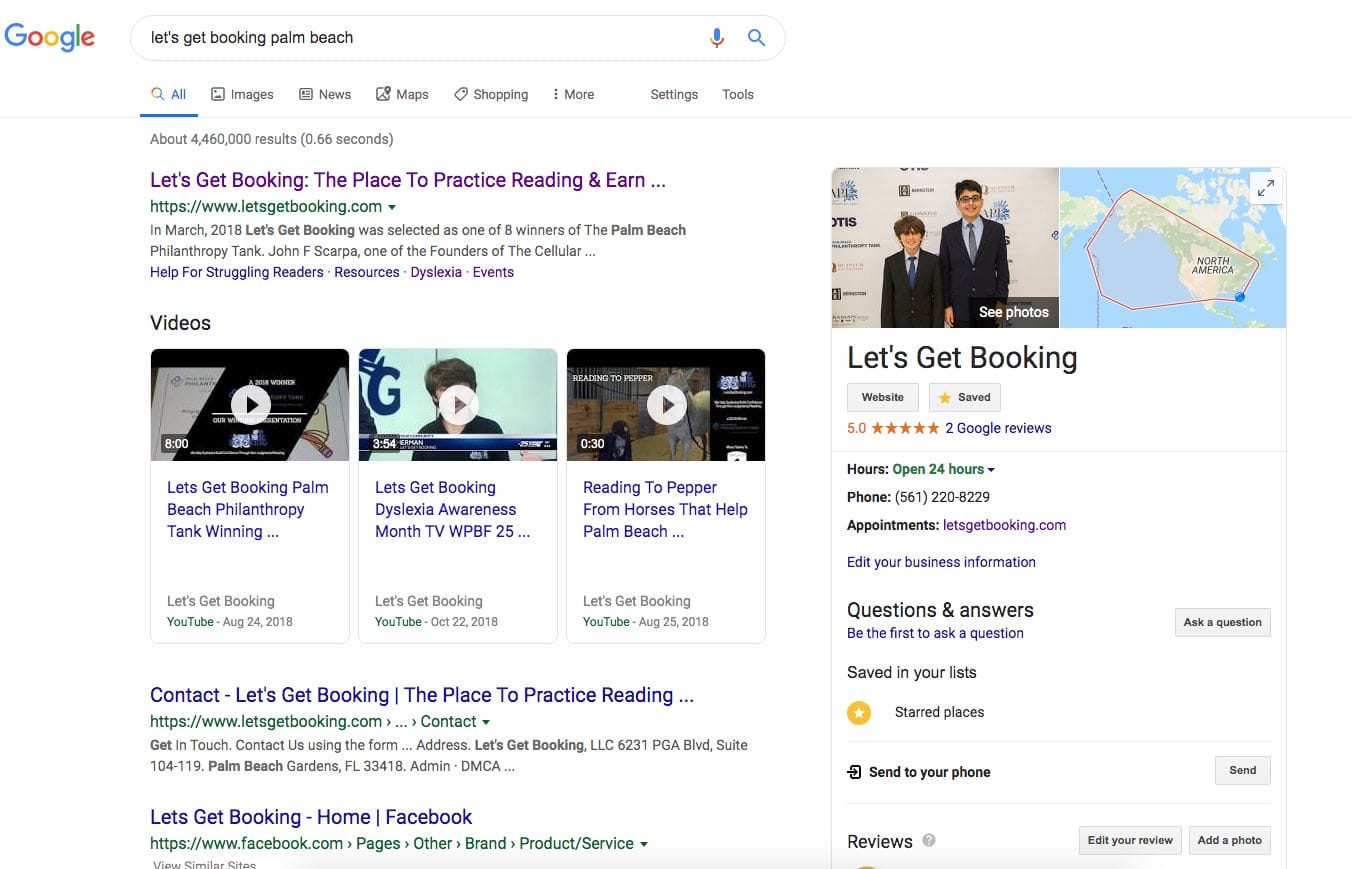Play the Dyslexia Awareness Month video
The height and width of the screenshot is (869, 1352).
[458, 405]
